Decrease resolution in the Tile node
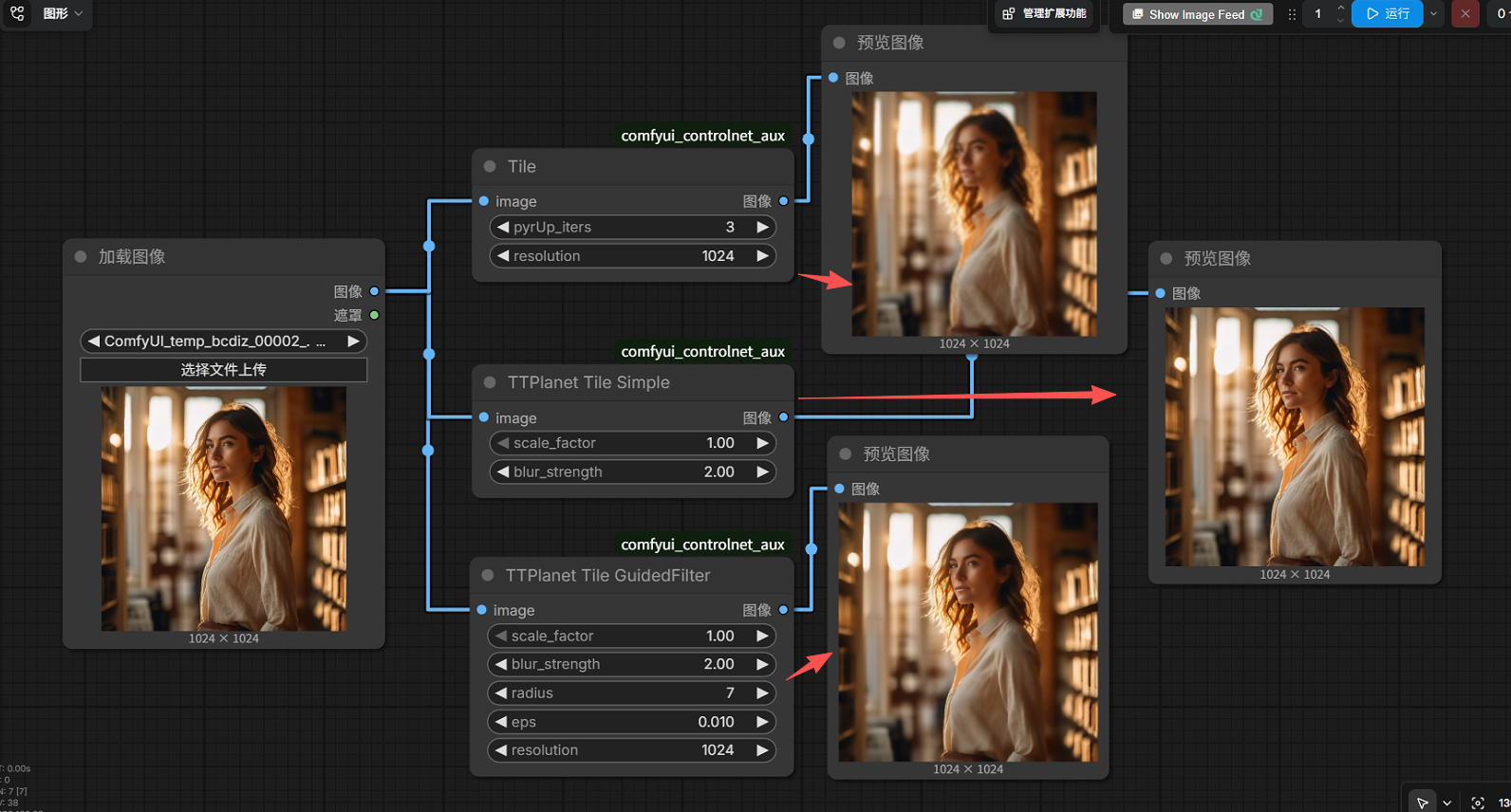Viewport: 1511px width, 812px height. 503,256
